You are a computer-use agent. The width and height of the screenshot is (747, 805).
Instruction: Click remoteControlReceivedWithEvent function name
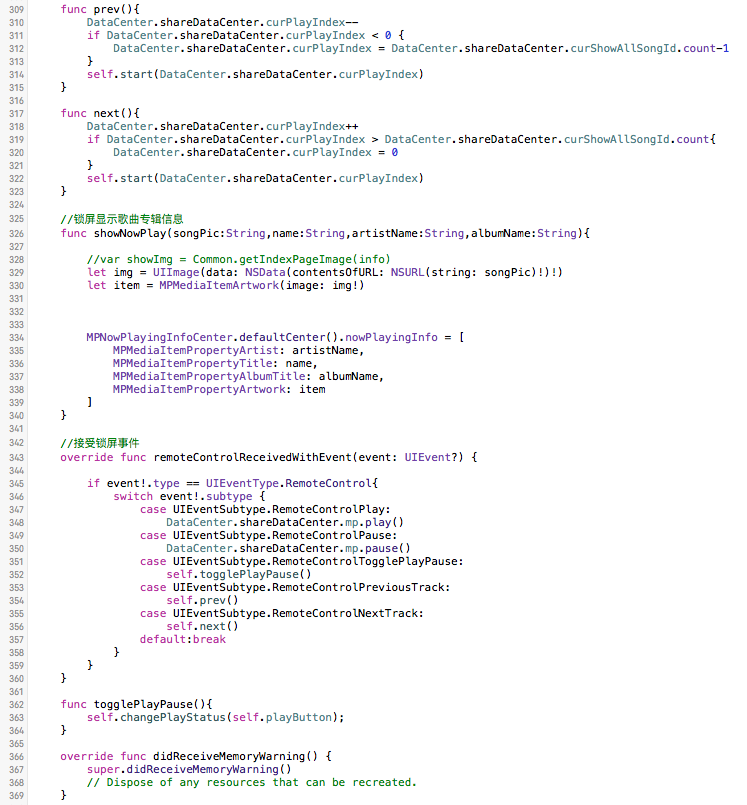pos(252,457)
